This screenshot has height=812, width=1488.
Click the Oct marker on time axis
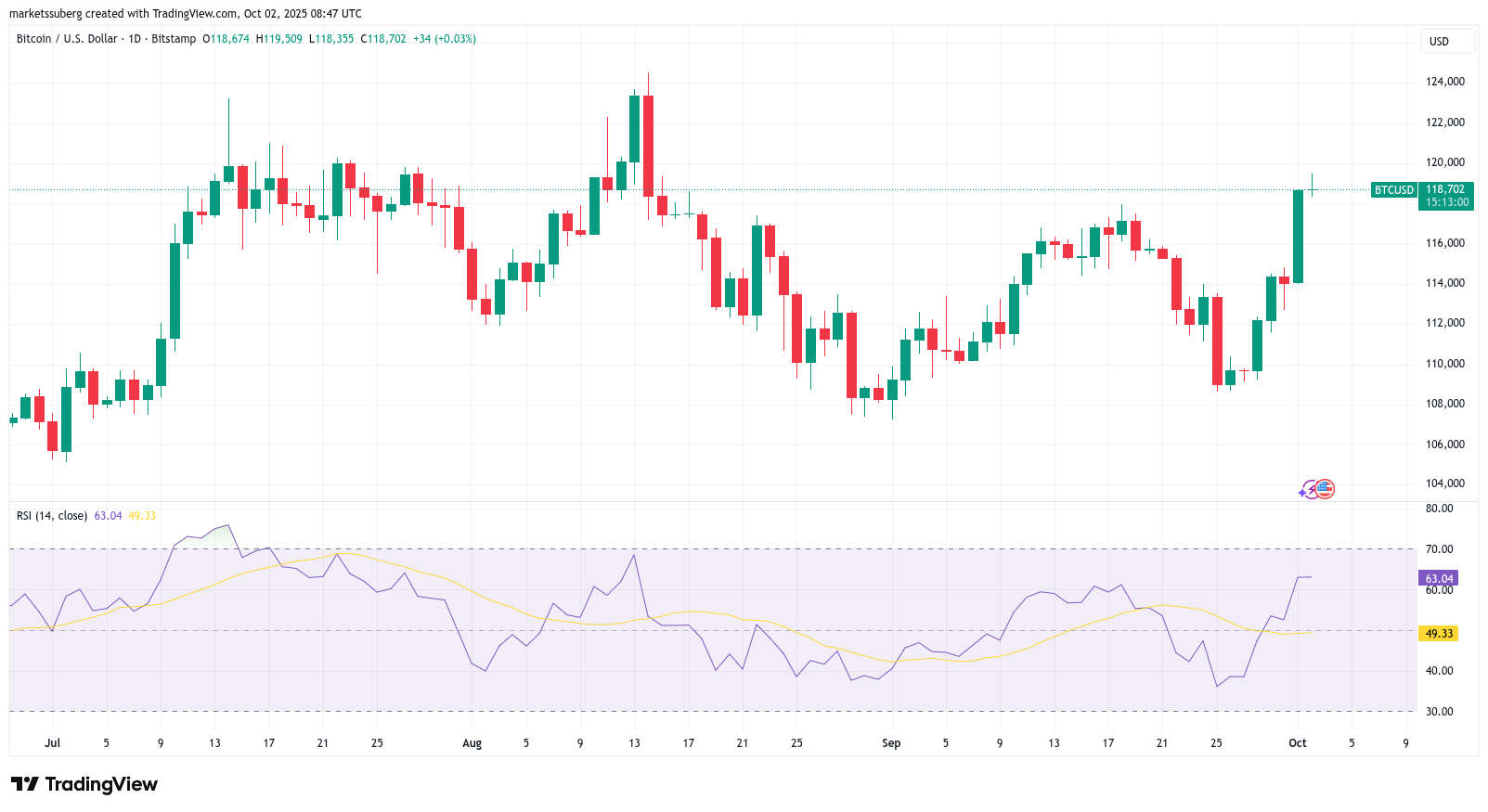tap(1298, 743)
